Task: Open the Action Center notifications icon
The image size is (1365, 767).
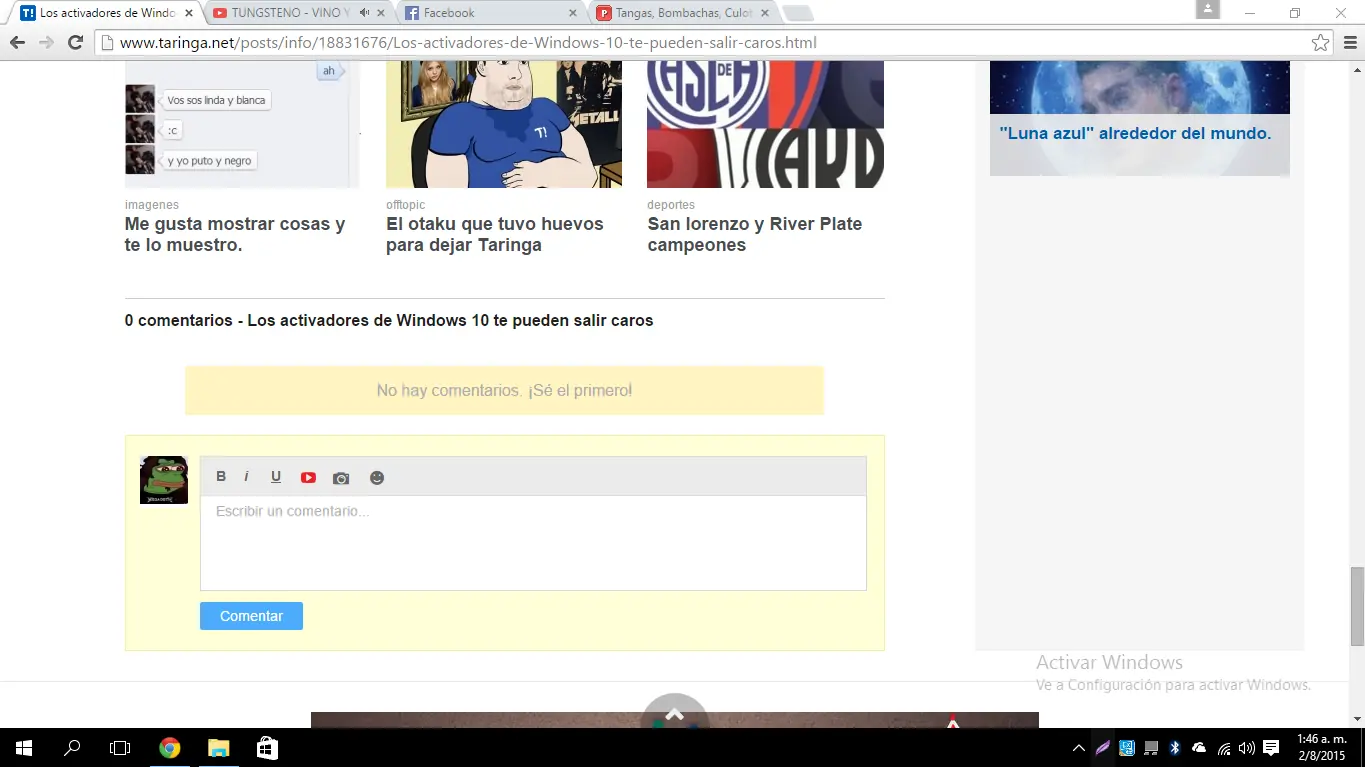Action: (x=1271, y=748)
